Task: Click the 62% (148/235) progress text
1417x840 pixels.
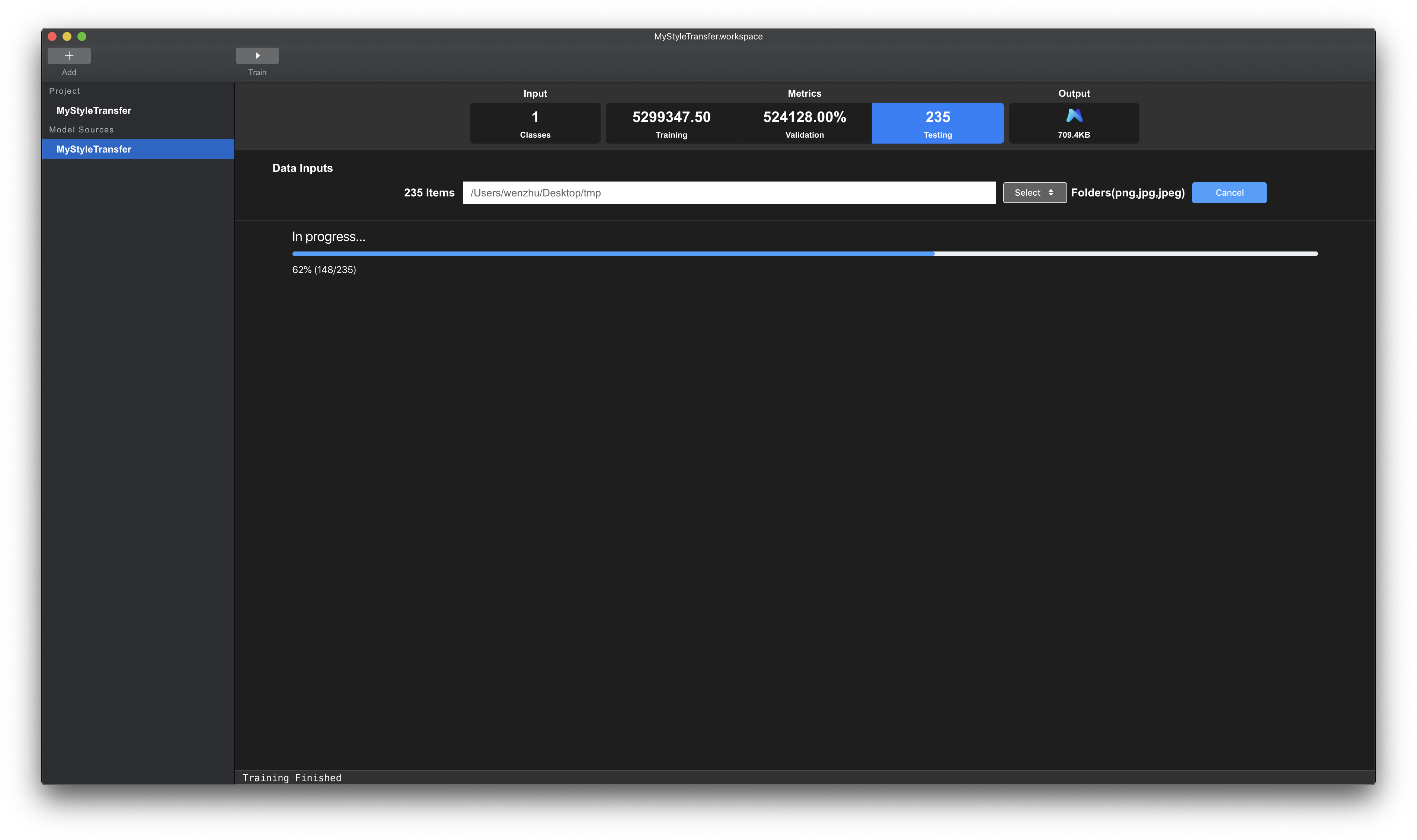Action: pos(324,270)
